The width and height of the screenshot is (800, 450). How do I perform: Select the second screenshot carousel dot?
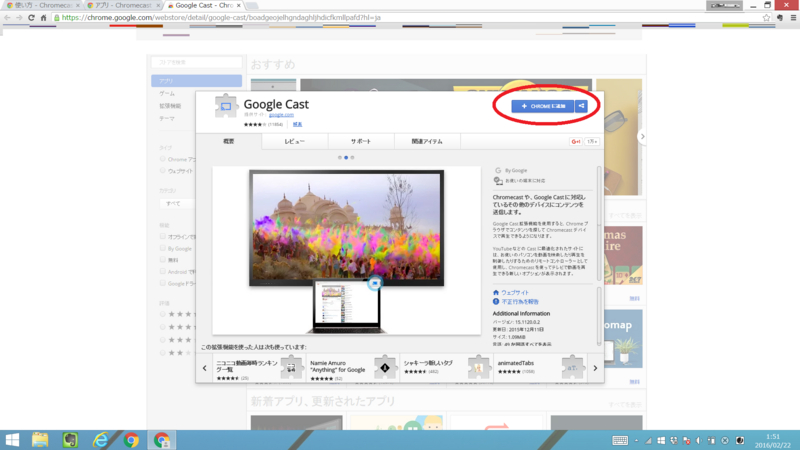click(346, 158)
